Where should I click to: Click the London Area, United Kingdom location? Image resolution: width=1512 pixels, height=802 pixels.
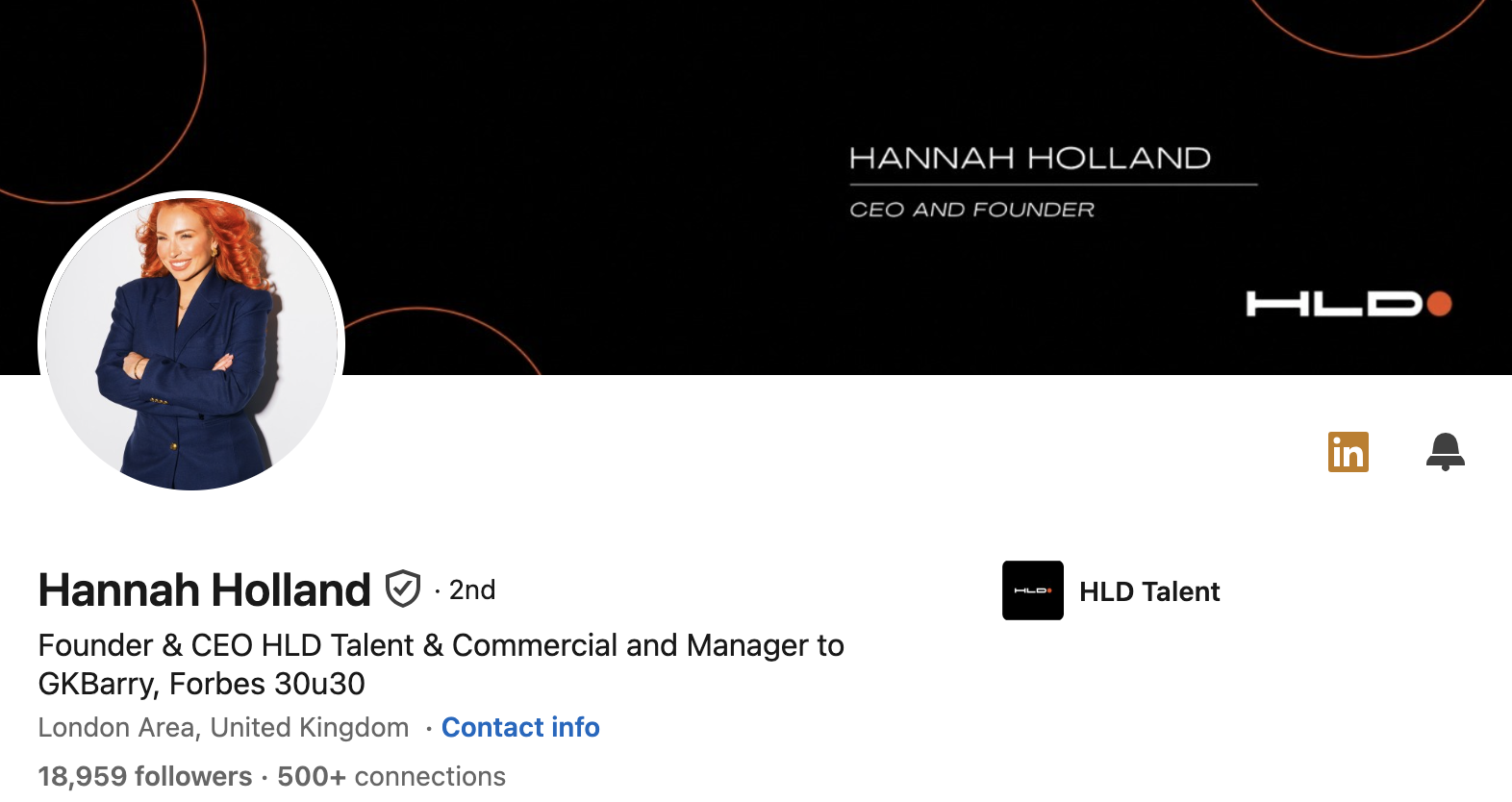(223, 728)
